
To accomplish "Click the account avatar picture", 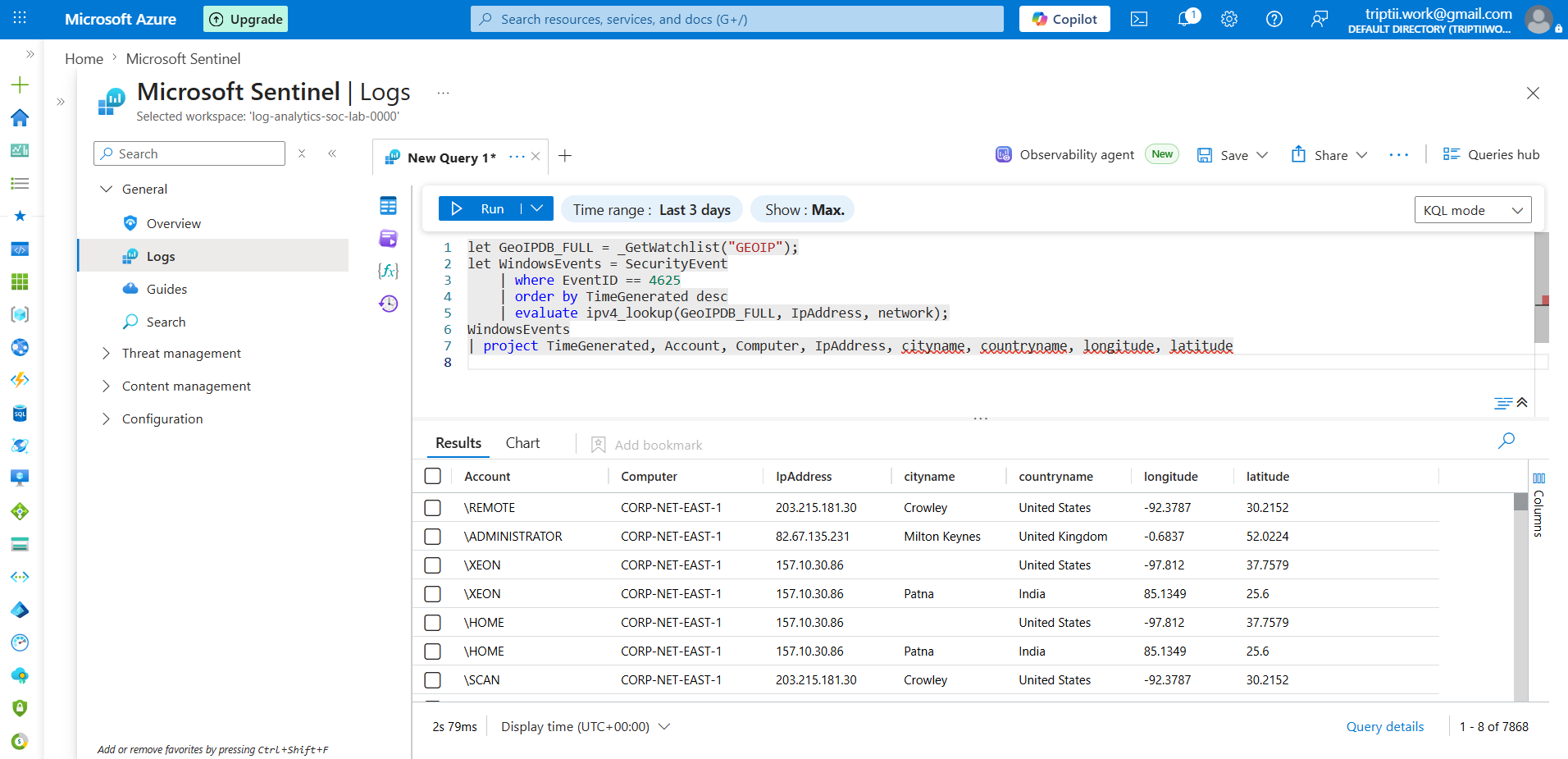I will click(1538, 19).
